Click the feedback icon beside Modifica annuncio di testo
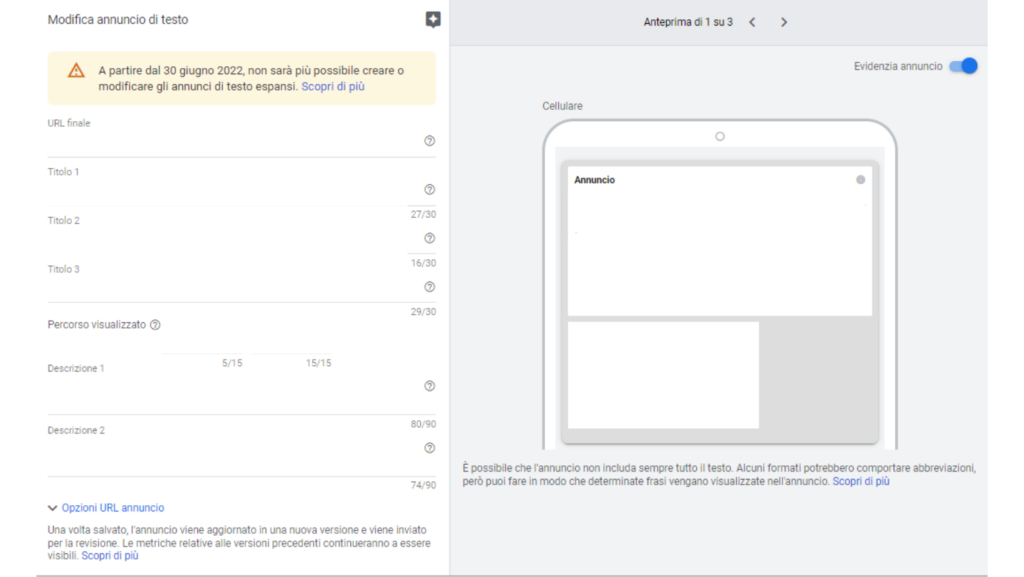The width and height of the screenshot is (1024, 577). click(433, 20)
